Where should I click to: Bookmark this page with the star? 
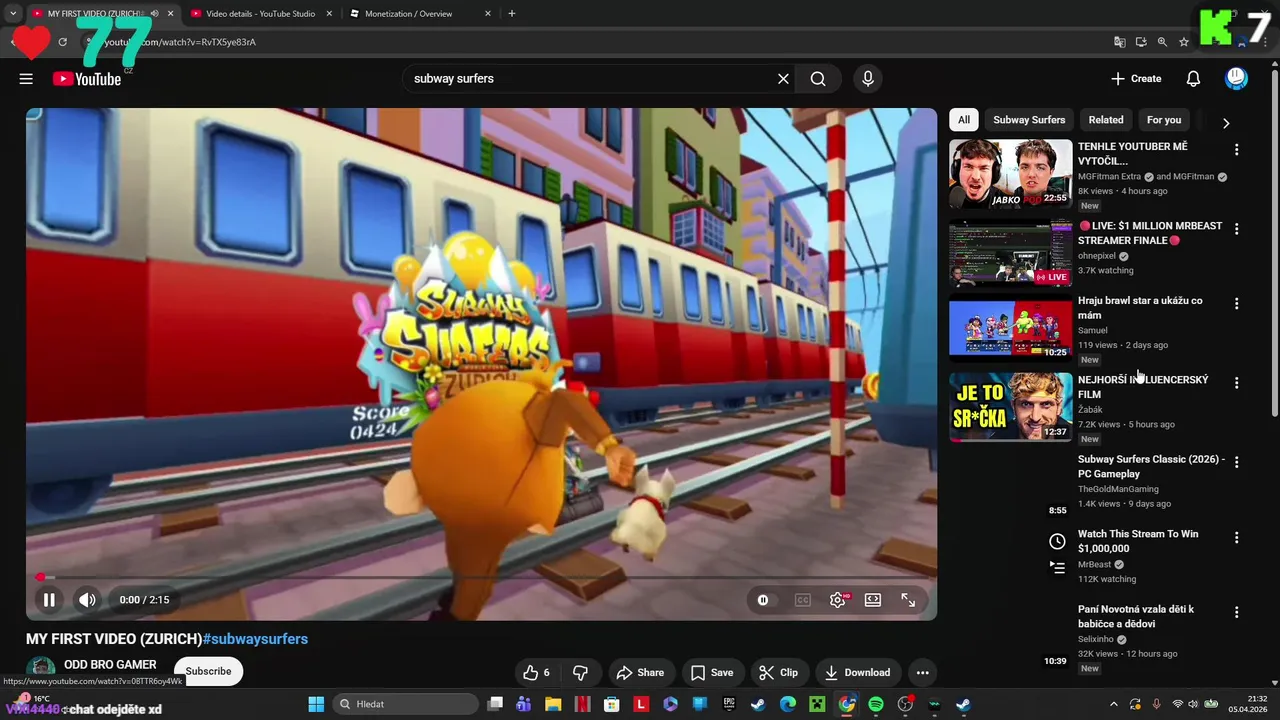pos(1184,42)
